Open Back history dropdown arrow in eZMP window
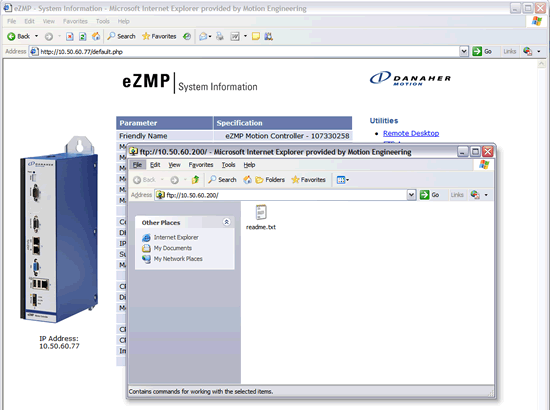The width and height of the screenshot is (550, 410). [36, 36]
